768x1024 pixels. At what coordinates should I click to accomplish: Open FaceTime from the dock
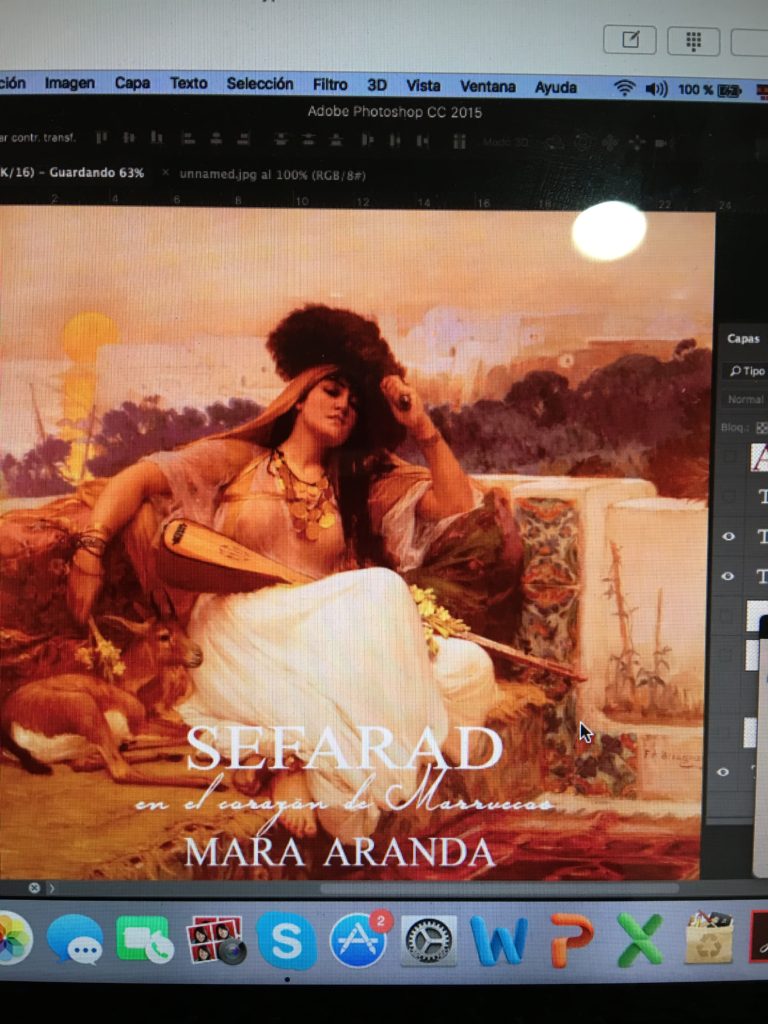[144, 940]
